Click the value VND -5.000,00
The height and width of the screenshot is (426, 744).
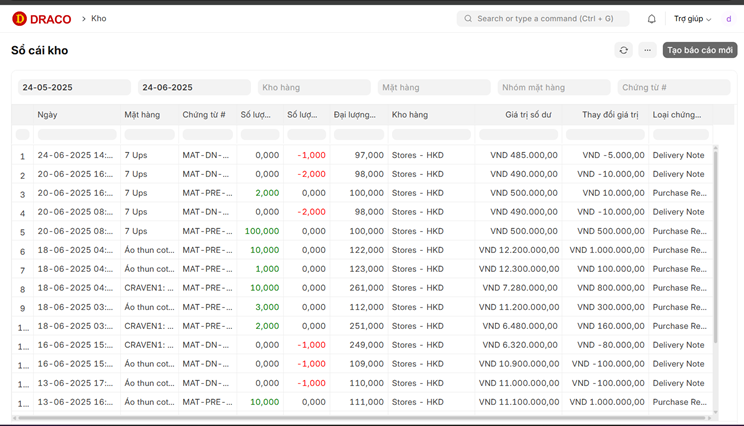[614, 155]
